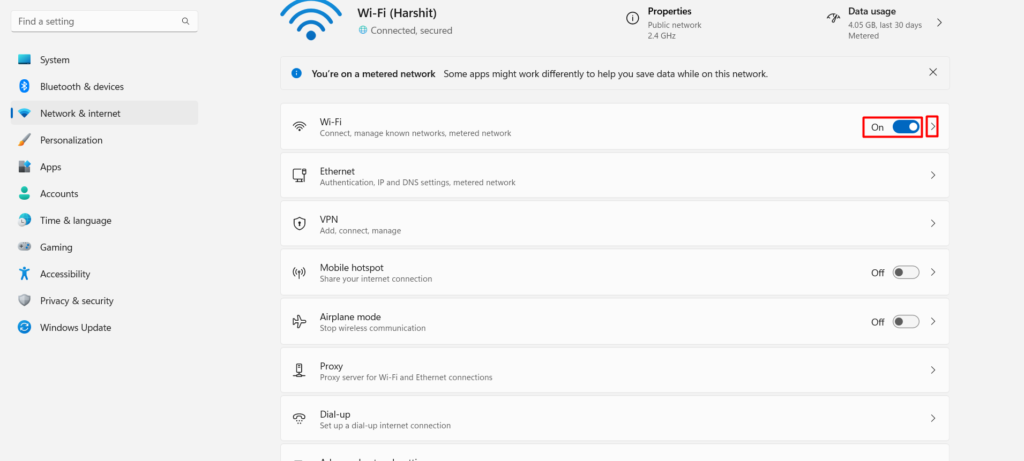The height and width of the screenshot is (461, 1024).
Task: Click the Data usage gauge icon
Action: [x=832, y=19]
